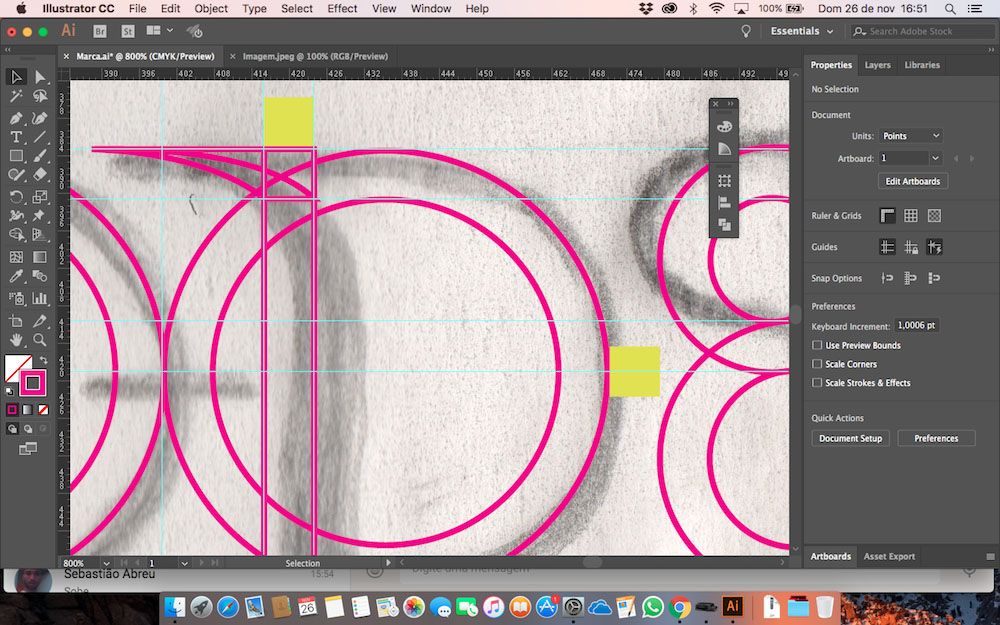Toggle the transparency grid icon
This screenshot has height=625, width=1000.
(934, 216)
